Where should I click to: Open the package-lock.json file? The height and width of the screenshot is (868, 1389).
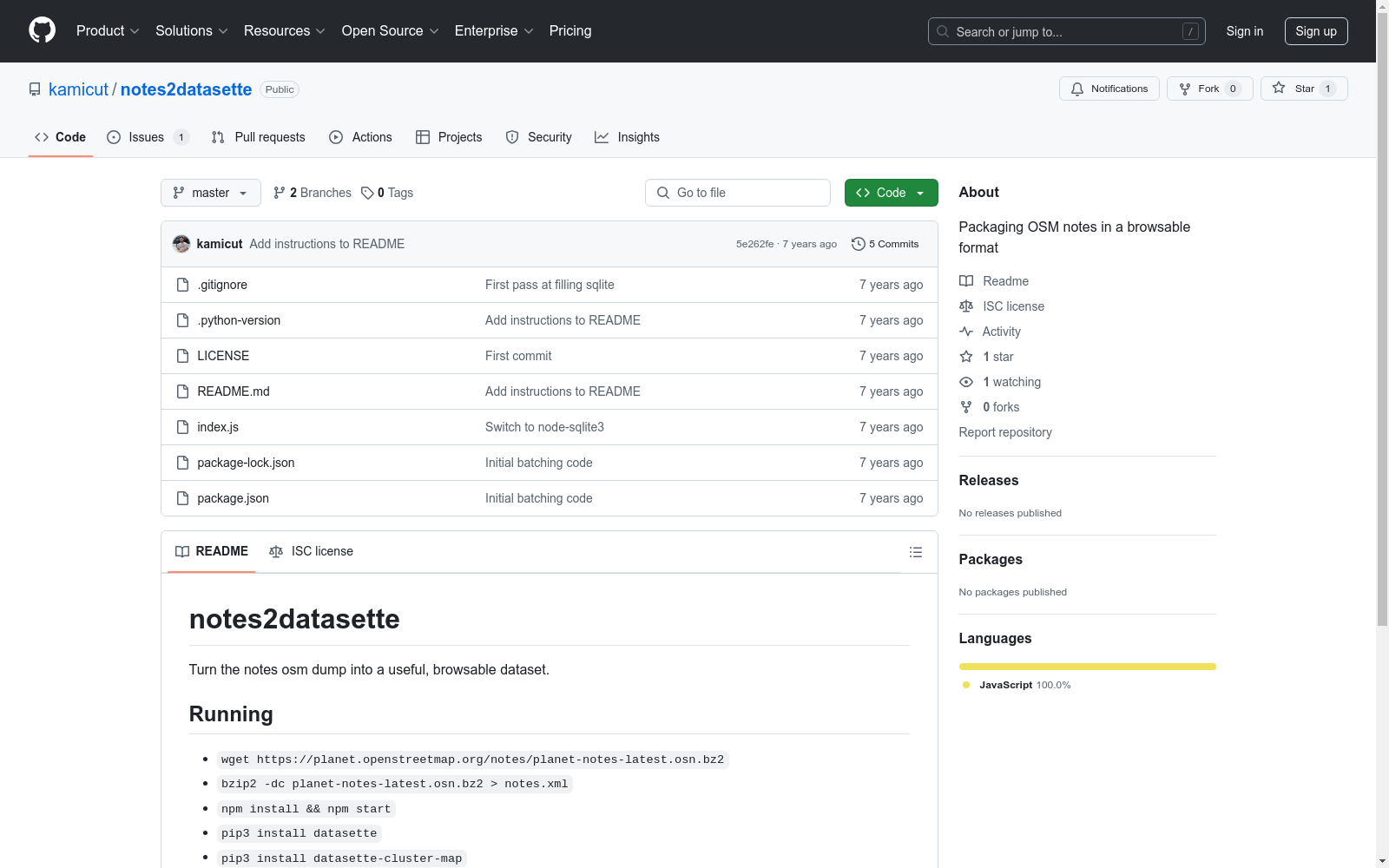(x=246, y=463)
